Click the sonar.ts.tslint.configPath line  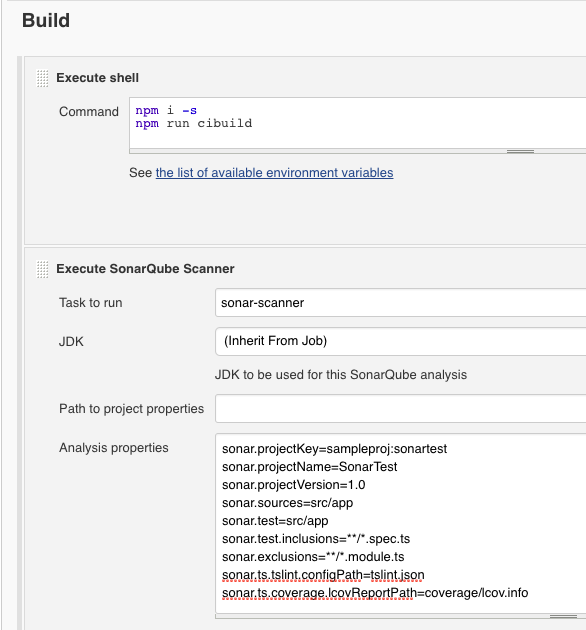point(323,575)
